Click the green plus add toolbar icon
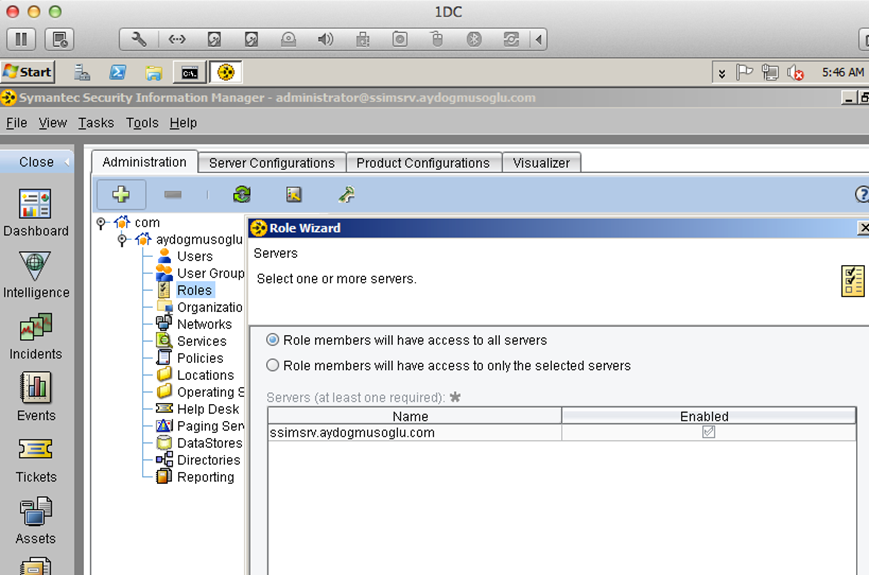 121,194
